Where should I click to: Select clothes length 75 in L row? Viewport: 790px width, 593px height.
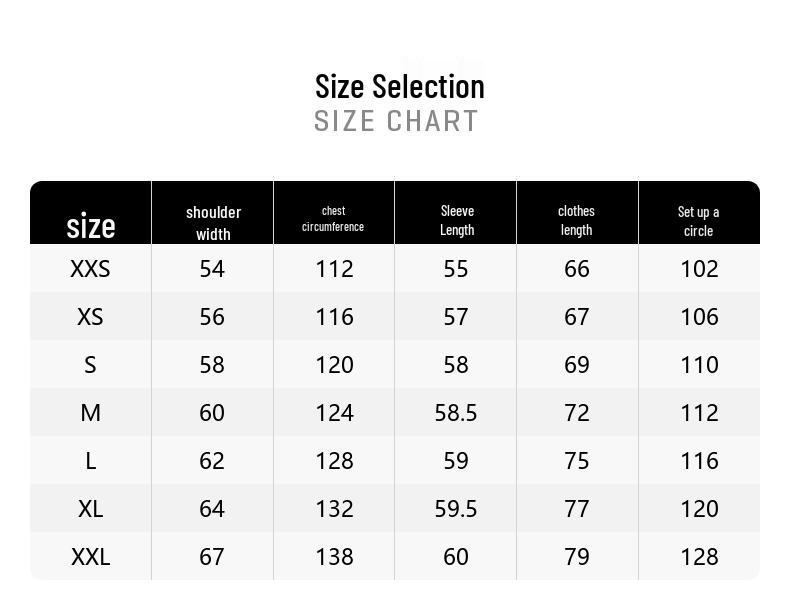point(577,461)
